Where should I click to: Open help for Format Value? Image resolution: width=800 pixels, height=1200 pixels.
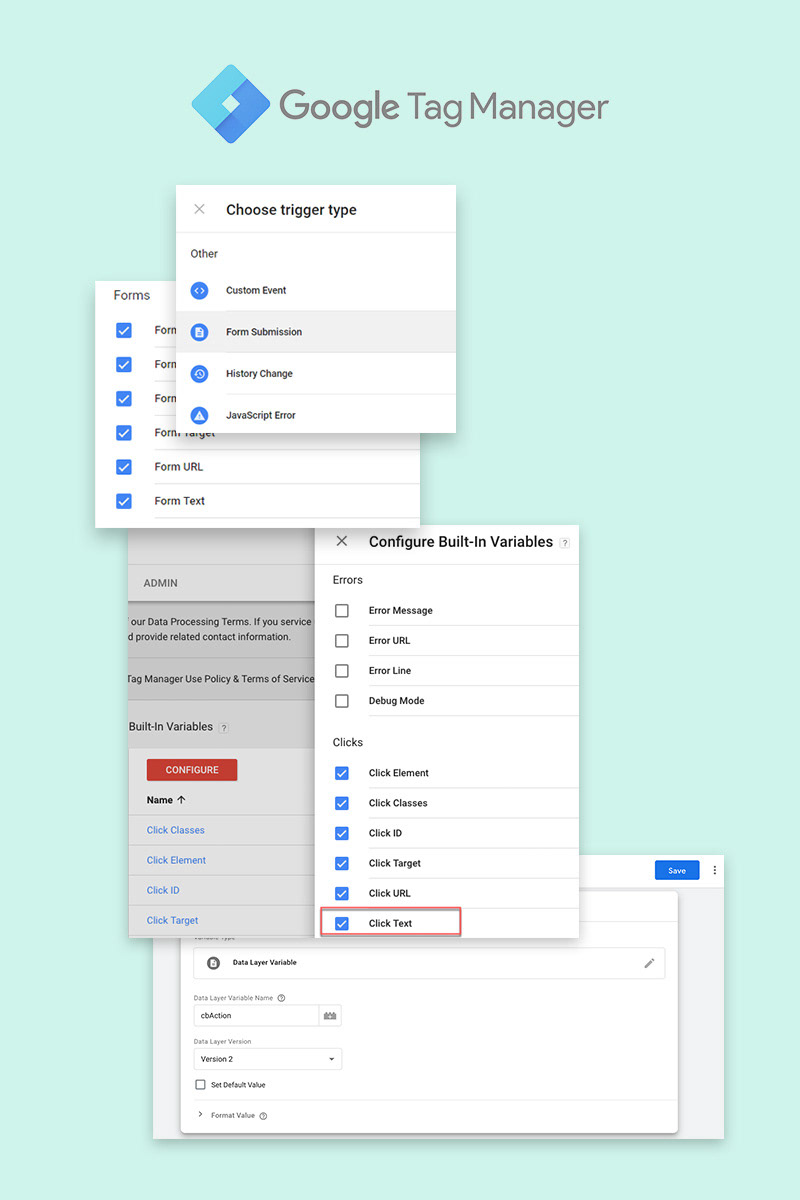pos(263,1116)
